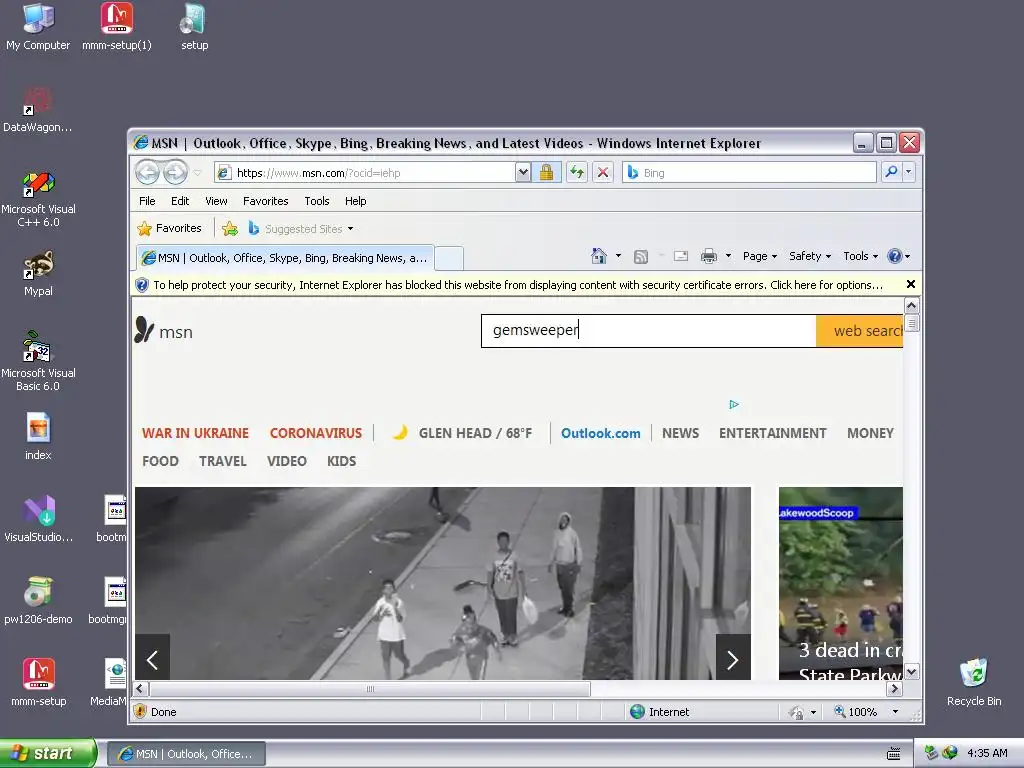Click the security certificate information bar message

click(x=518, y=285)
